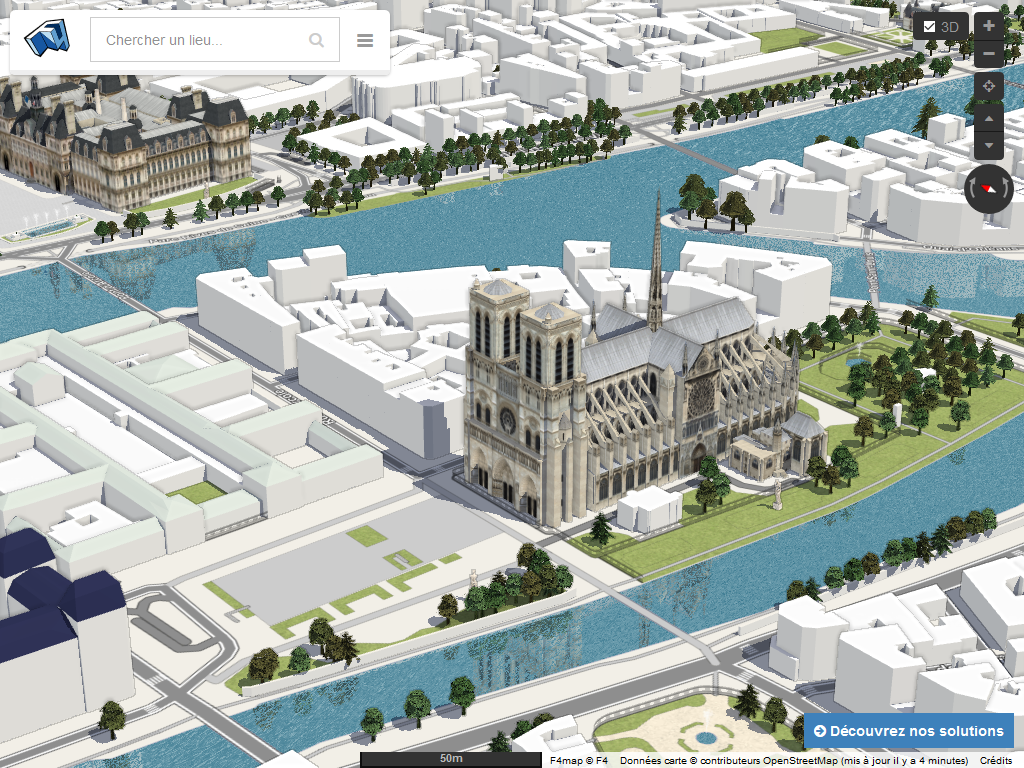The image size is (1024, 768).
Task: Open the hamburger menu
Action: coord(365,40)
